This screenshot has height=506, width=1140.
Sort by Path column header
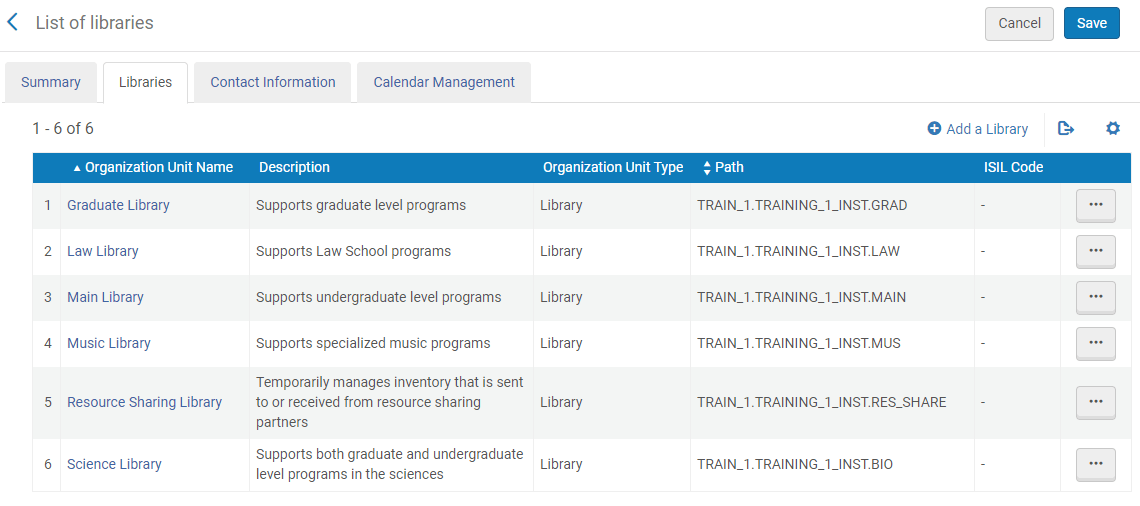(723, 167)
